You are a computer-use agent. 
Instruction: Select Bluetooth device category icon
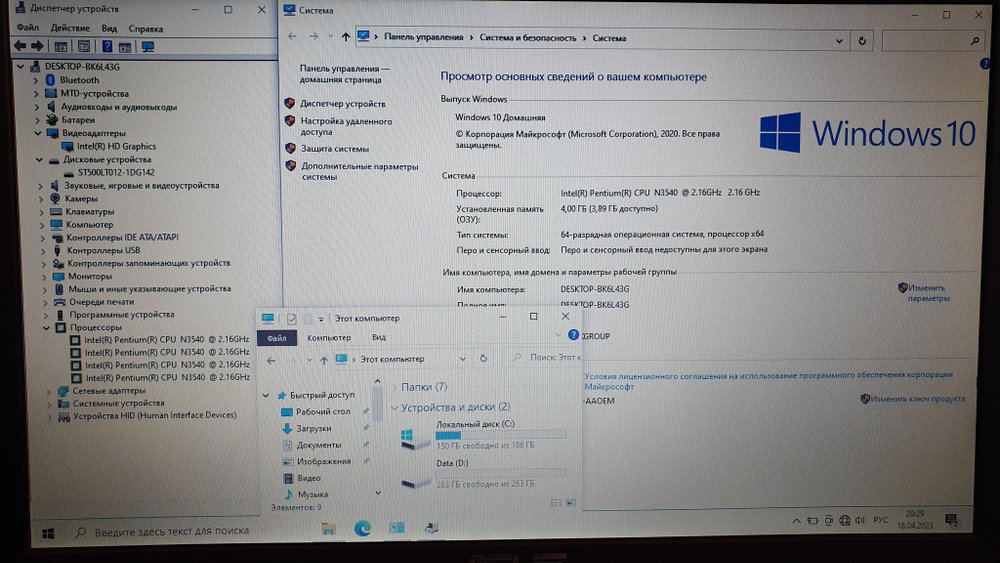pyautogui.click(x=50, y=80)
